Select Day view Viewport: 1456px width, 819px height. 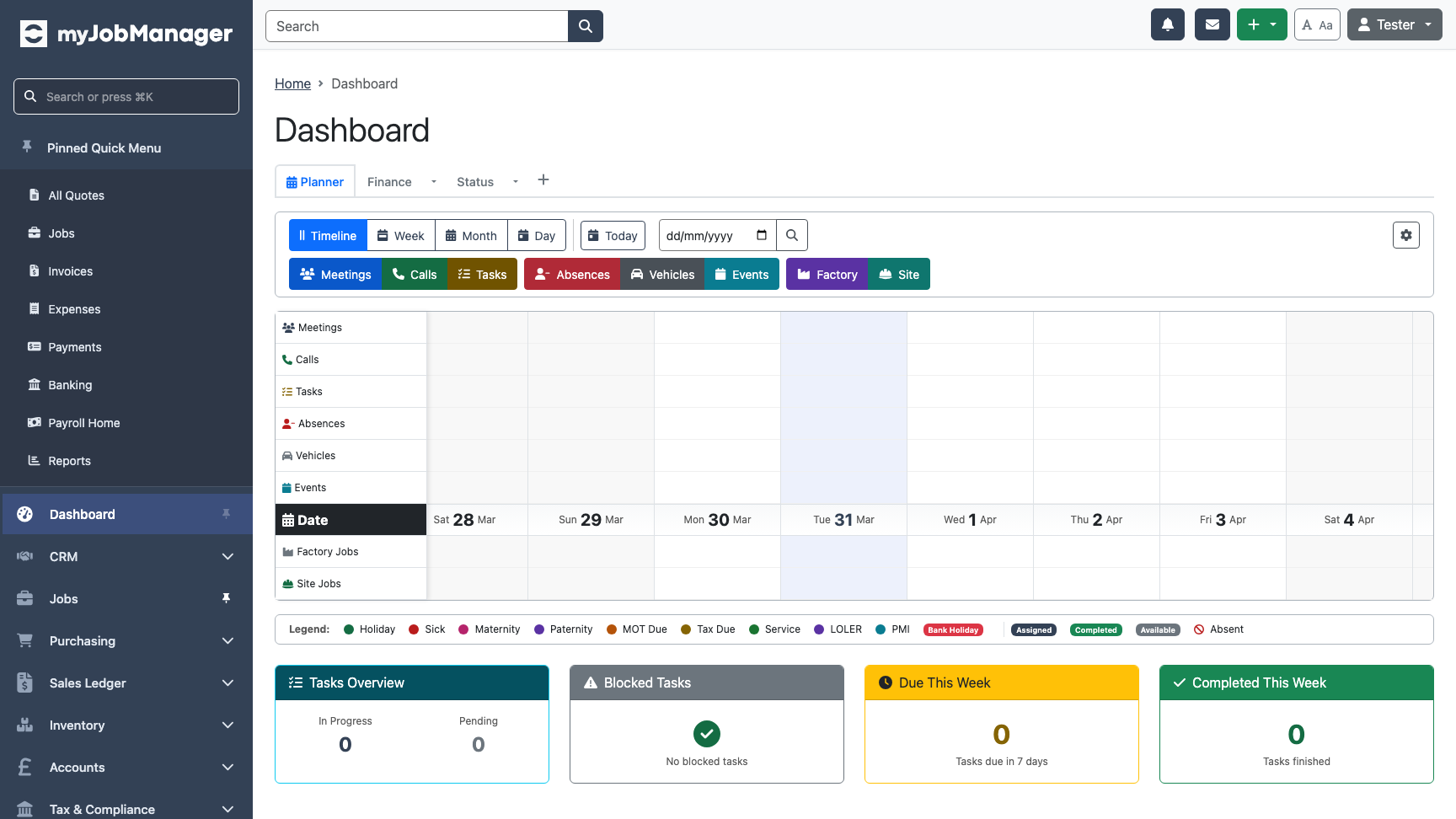(537, 235)
